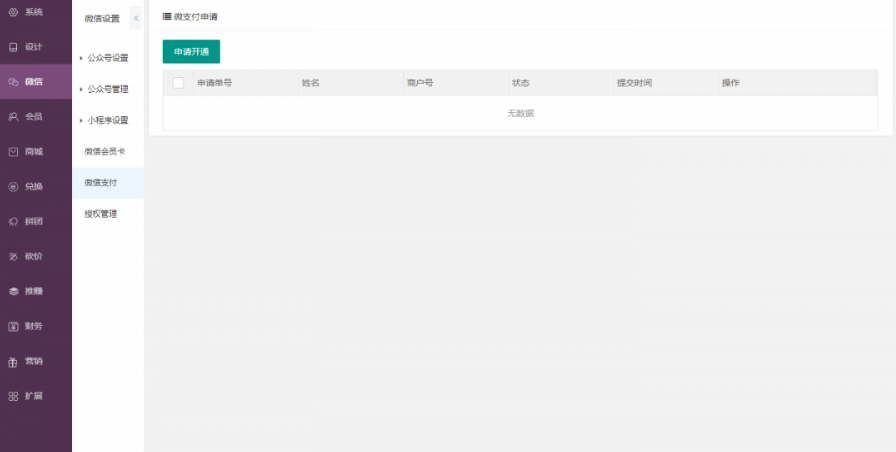Collapse the submenu panel with double-chevron

pyautogui.click(x=136, y=18)
